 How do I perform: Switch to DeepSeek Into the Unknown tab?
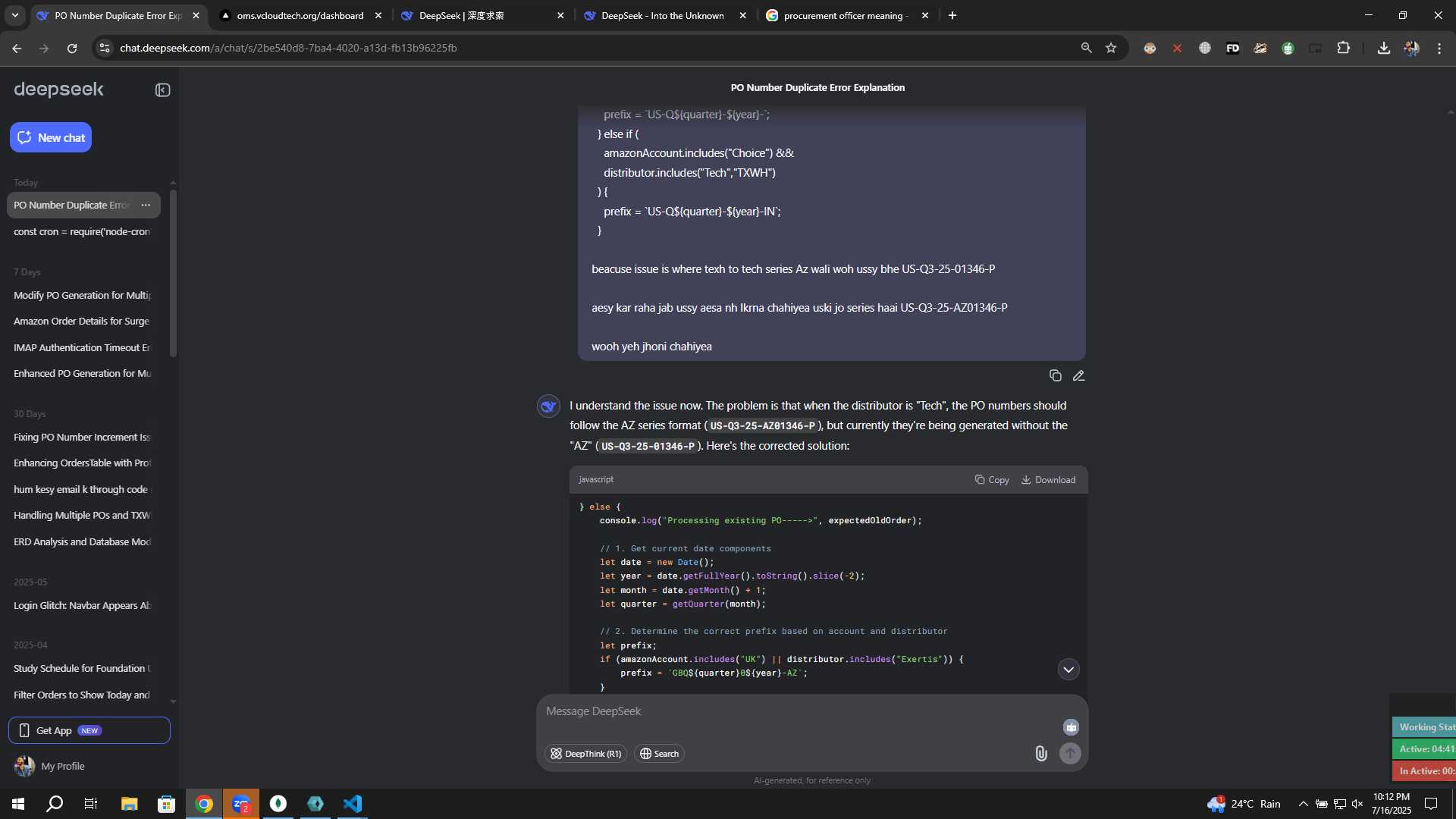click(664, 15)
